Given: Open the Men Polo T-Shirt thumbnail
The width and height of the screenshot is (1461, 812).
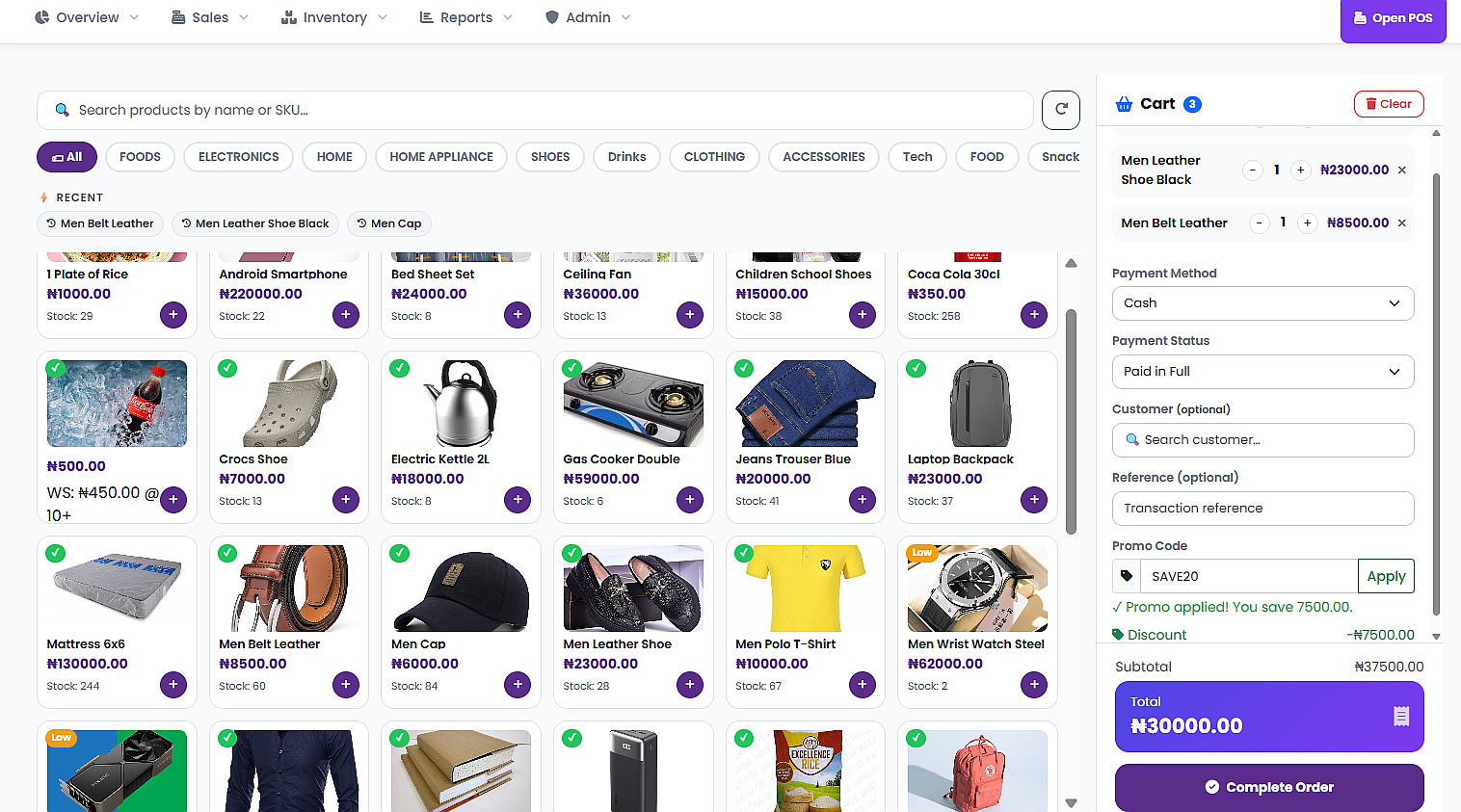Looking at the screenshot, I should point(806,589).
